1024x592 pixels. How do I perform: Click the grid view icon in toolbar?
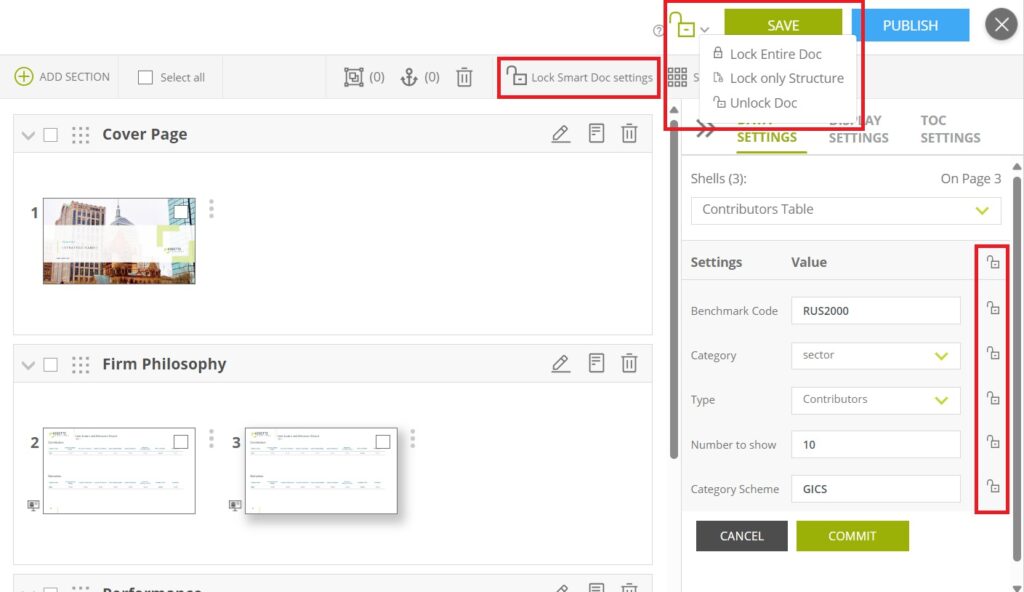pyautogui.click(x=677, y=77)
